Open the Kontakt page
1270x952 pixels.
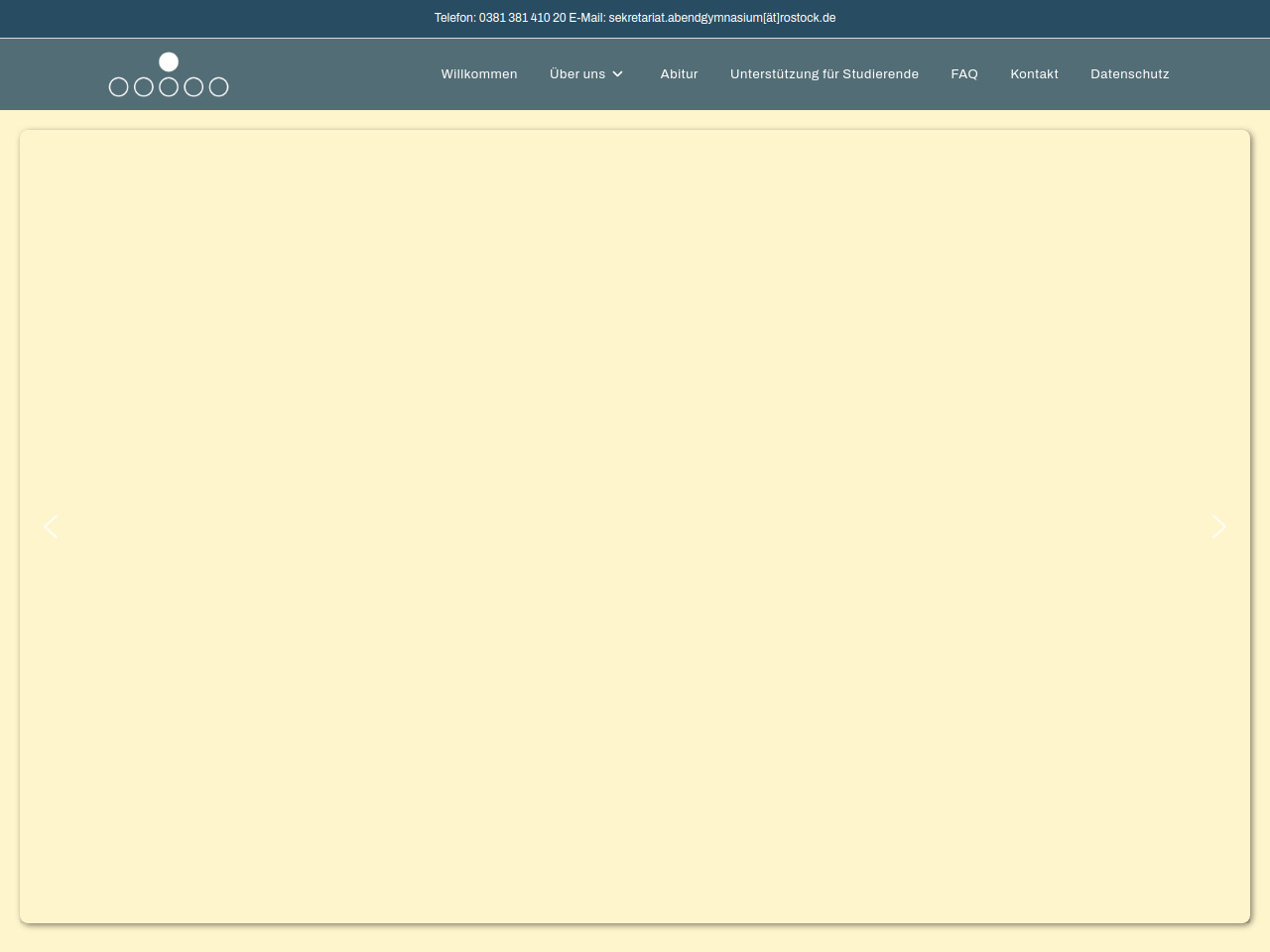click(1034, 74)
